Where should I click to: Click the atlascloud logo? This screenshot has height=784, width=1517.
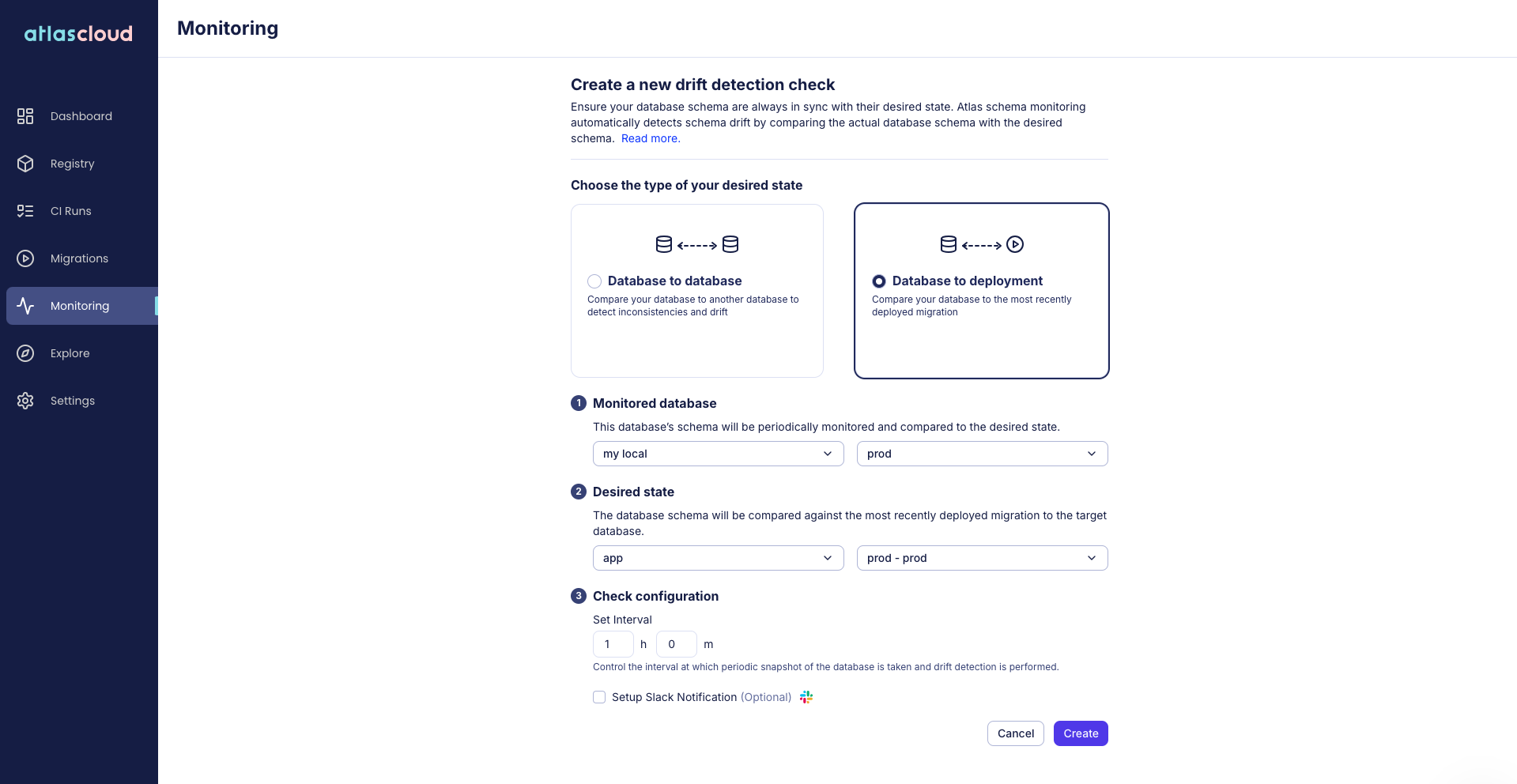(x=77, y=33)
